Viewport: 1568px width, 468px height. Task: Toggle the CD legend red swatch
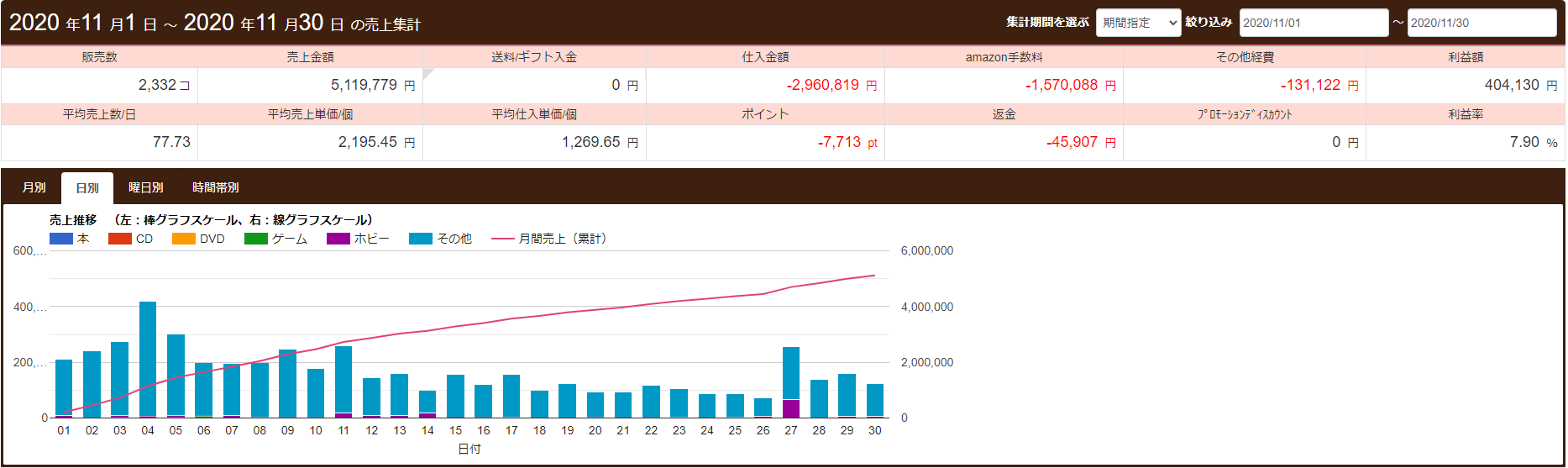point(120,239)
